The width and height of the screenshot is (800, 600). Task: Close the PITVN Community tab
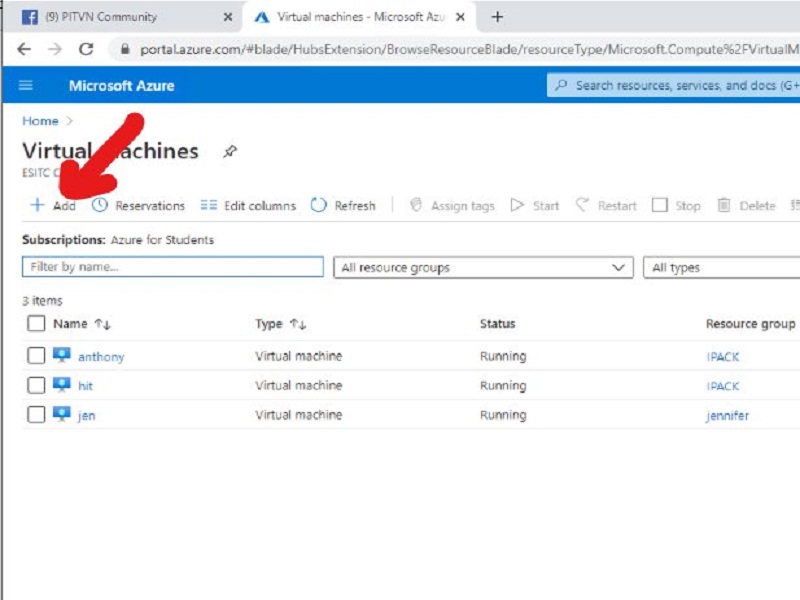coord(228,17)
